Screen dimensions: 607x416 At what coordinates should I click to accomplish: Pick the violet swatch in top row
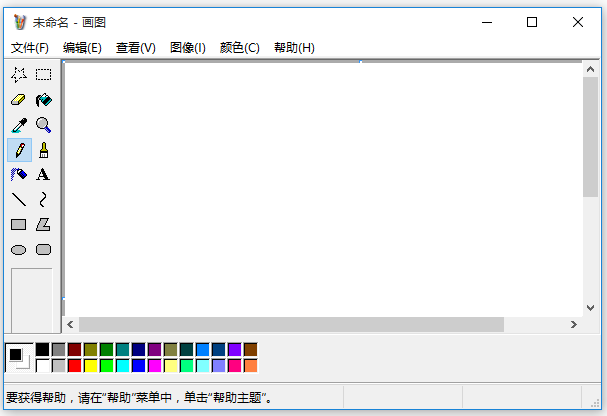235,349
